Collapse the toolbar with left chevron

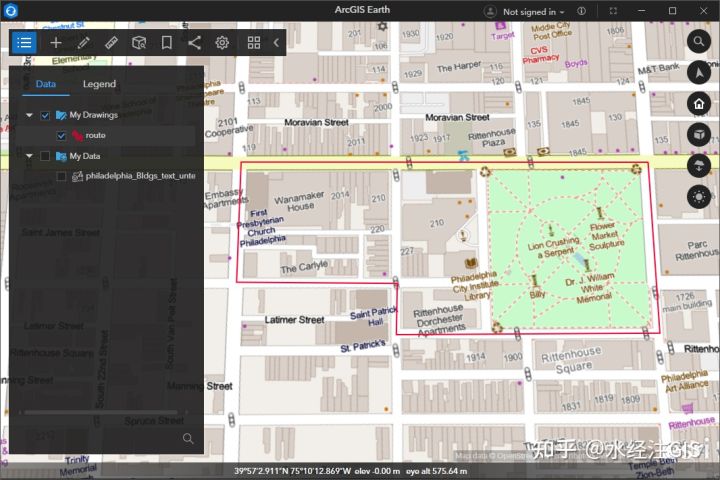tap(276, 43)
